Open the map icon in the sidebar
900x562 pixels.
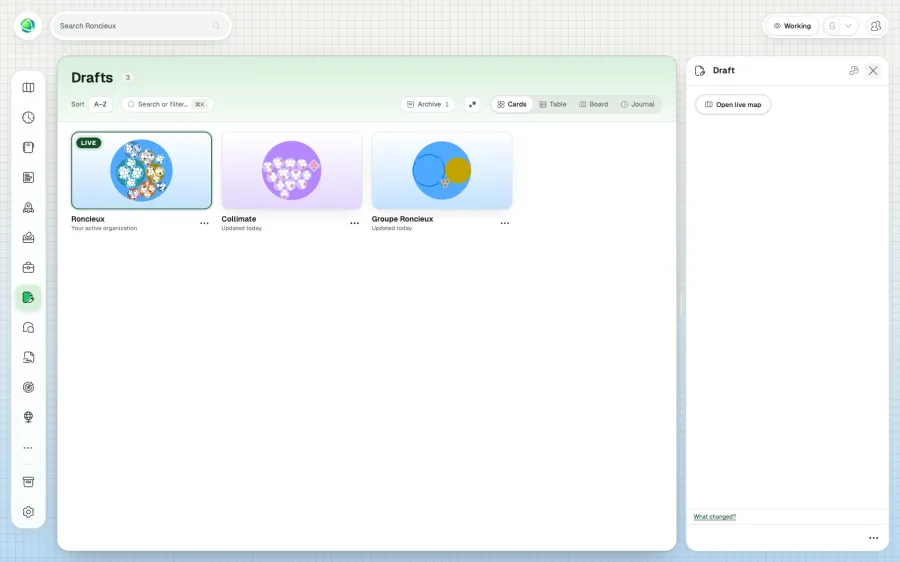(28, 88)
